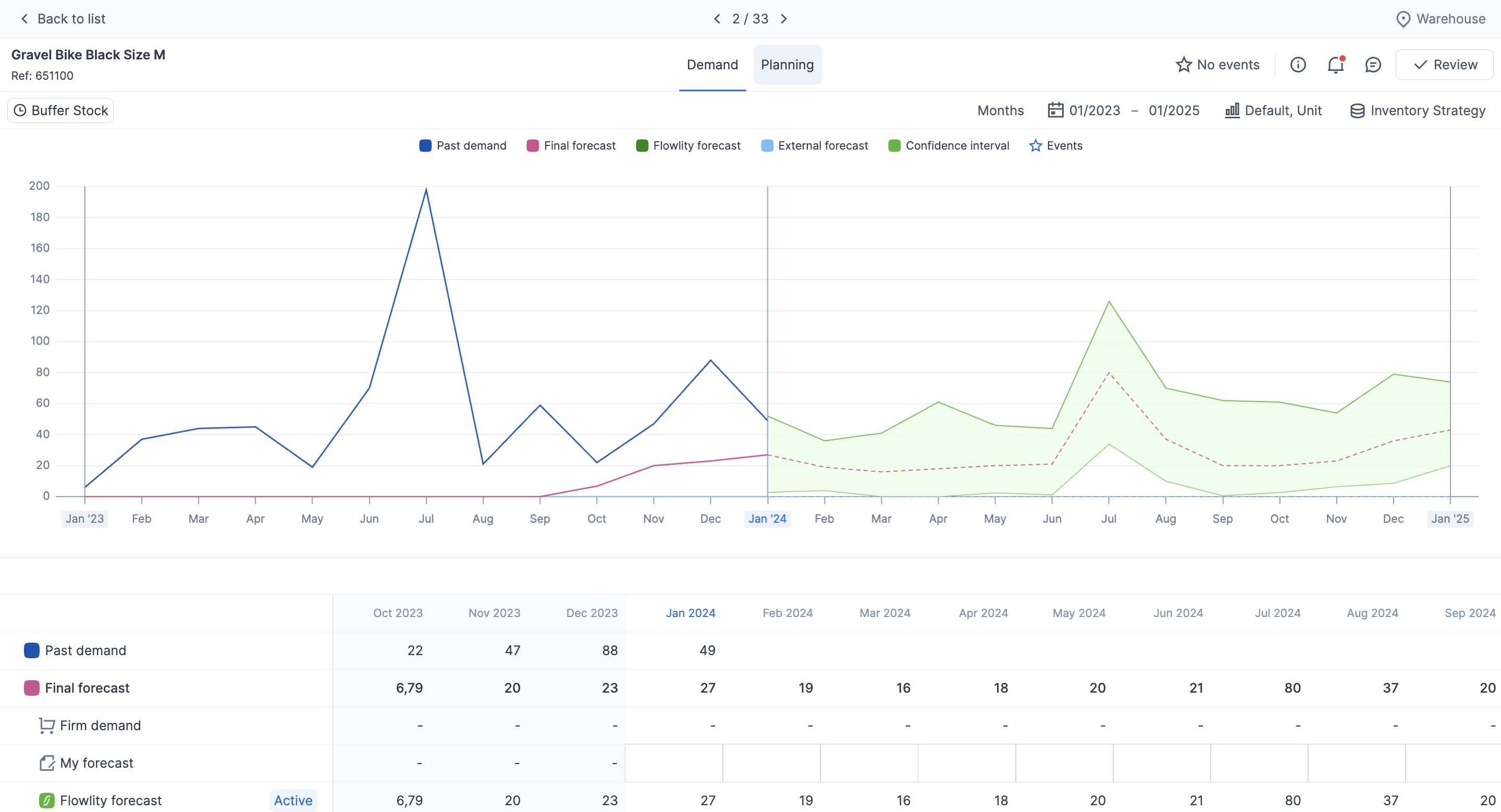Image resolution: width=1501 pixels, height=812 pixels.
Task: Click the Warehouse location pin icon
Action: (x=1403, y=19)
